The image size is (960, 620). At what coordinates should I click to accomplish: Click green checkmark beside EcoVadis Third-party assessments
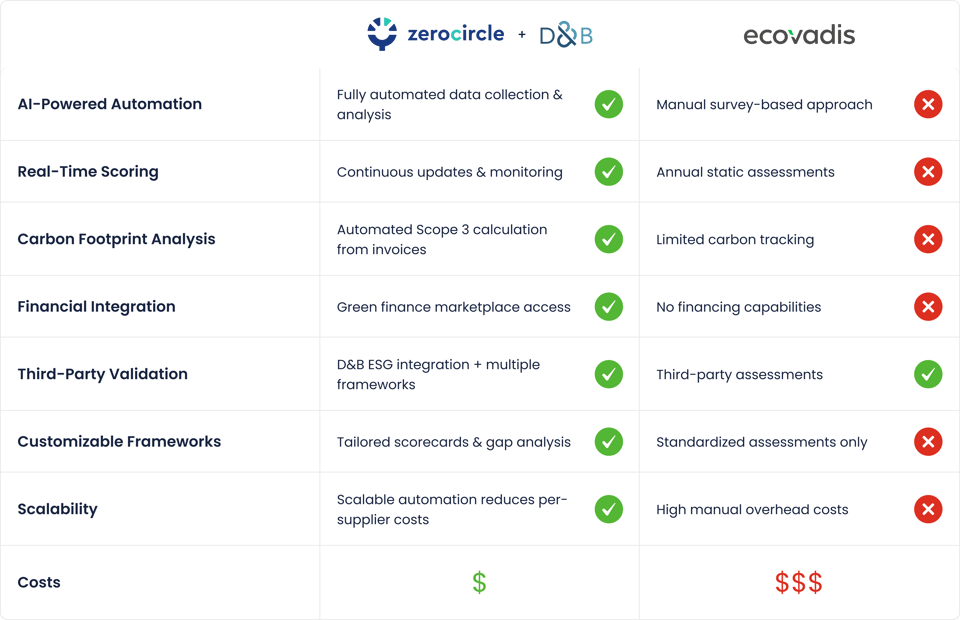click(x=928, y=374)
